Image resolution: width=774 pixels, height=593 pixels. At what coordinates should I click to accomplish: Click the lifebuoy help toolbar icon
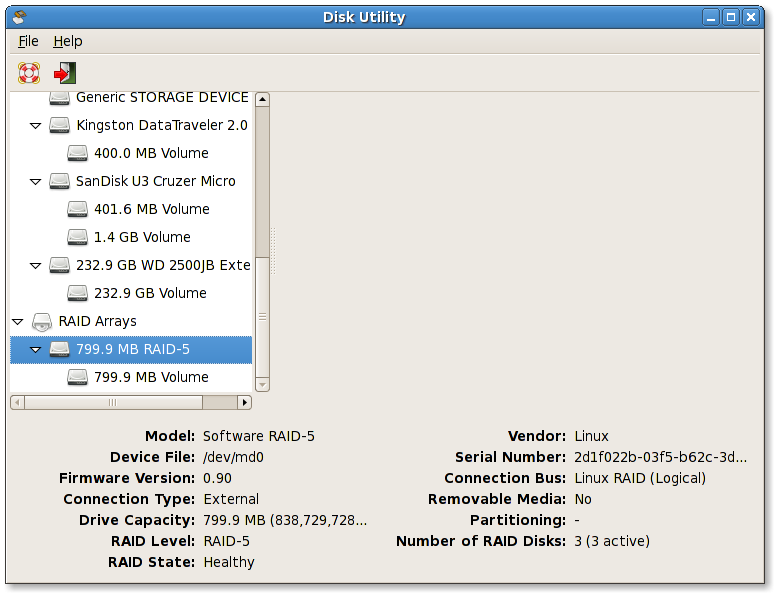coord(29,73)
